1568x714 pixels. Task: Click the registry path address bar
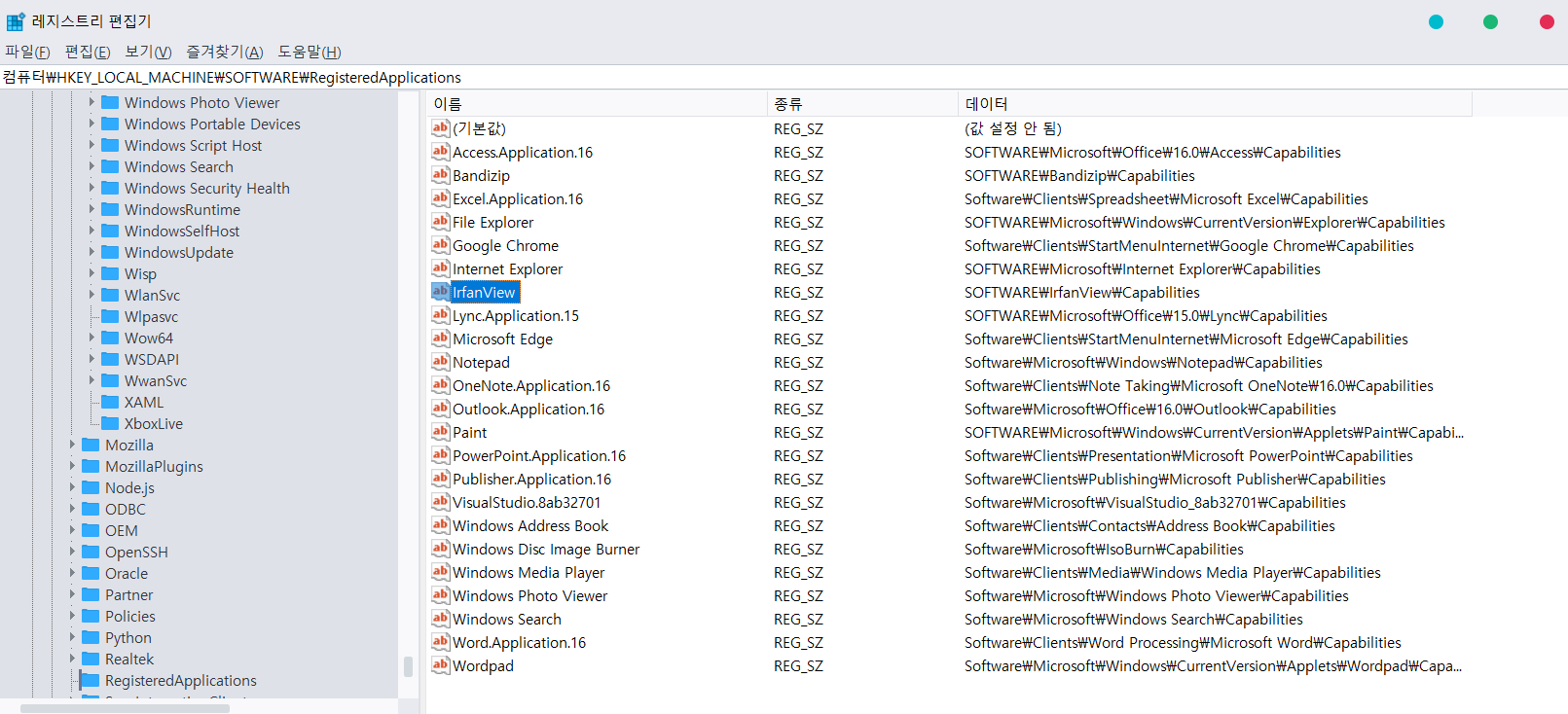point(784,77)
